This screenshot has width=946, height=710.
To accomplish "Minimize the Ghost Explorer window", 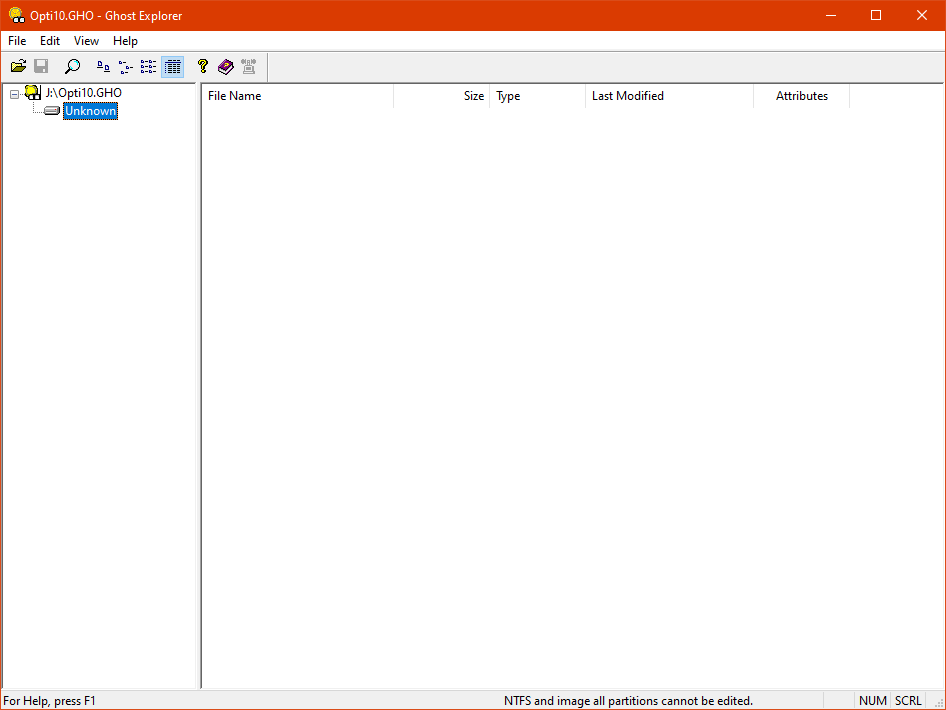I will pyautogui.click(x=831, y=15).
